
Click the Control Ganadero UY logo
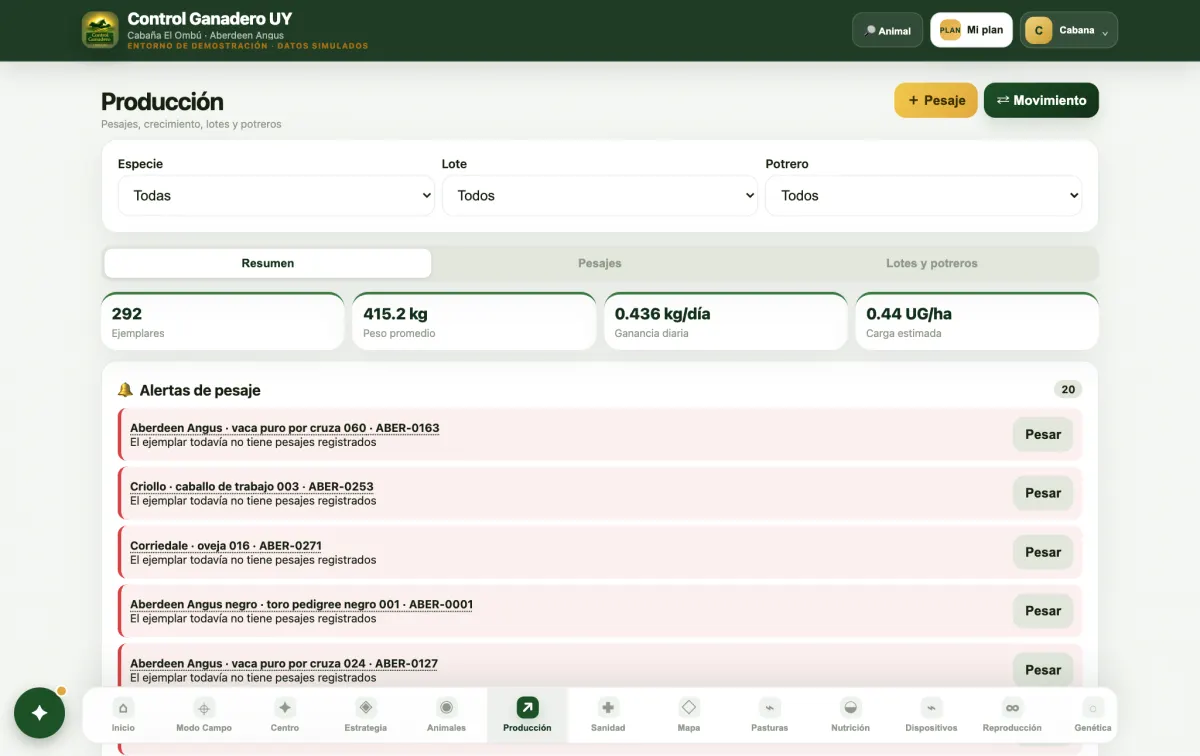[x=100, y=30]
